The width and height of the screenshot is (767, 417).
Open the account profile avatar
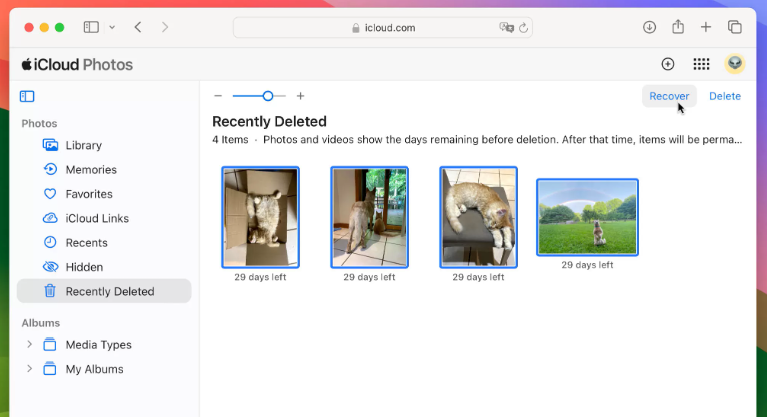click(x=735, y=64)
